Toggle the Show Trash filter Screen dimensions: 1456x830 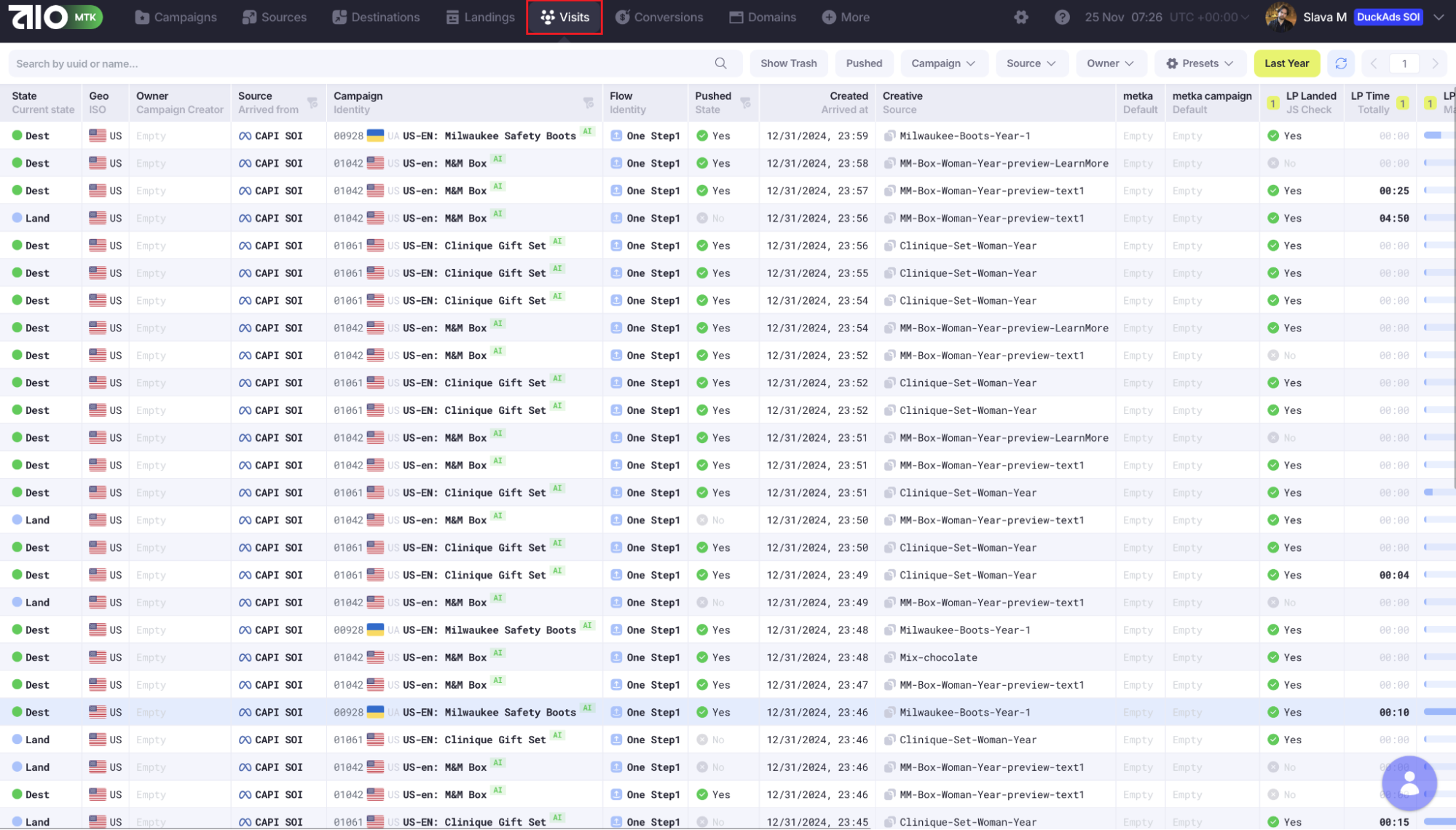[x=788, y=63]
